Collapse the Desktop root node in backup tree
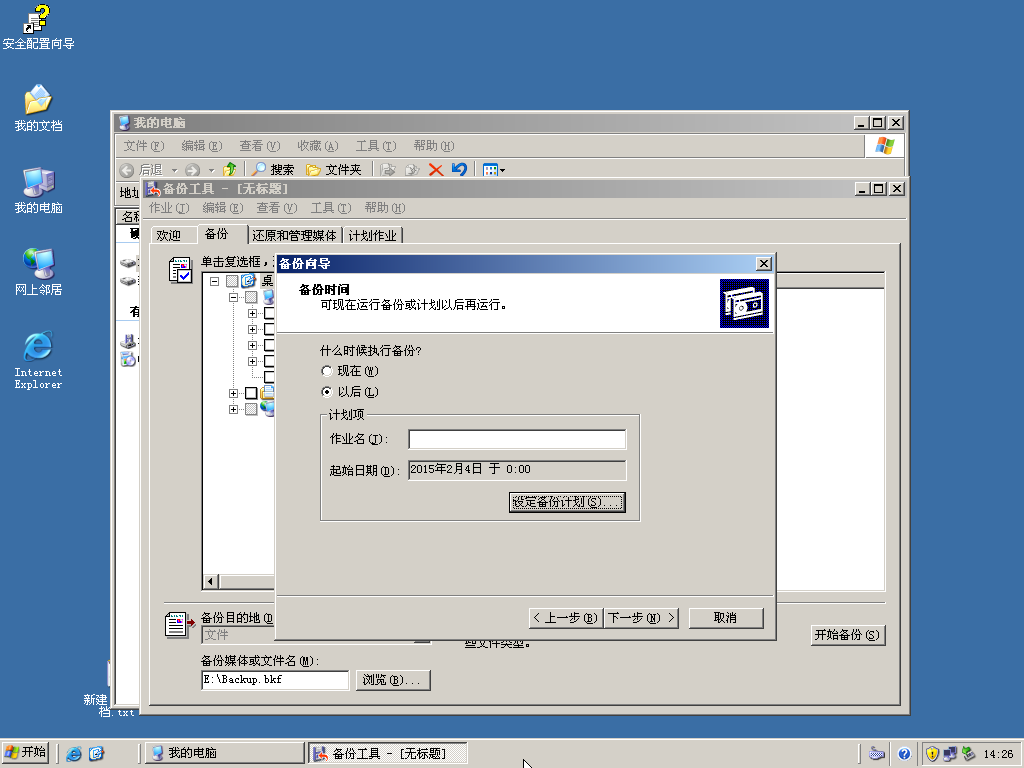 (214, 281)
